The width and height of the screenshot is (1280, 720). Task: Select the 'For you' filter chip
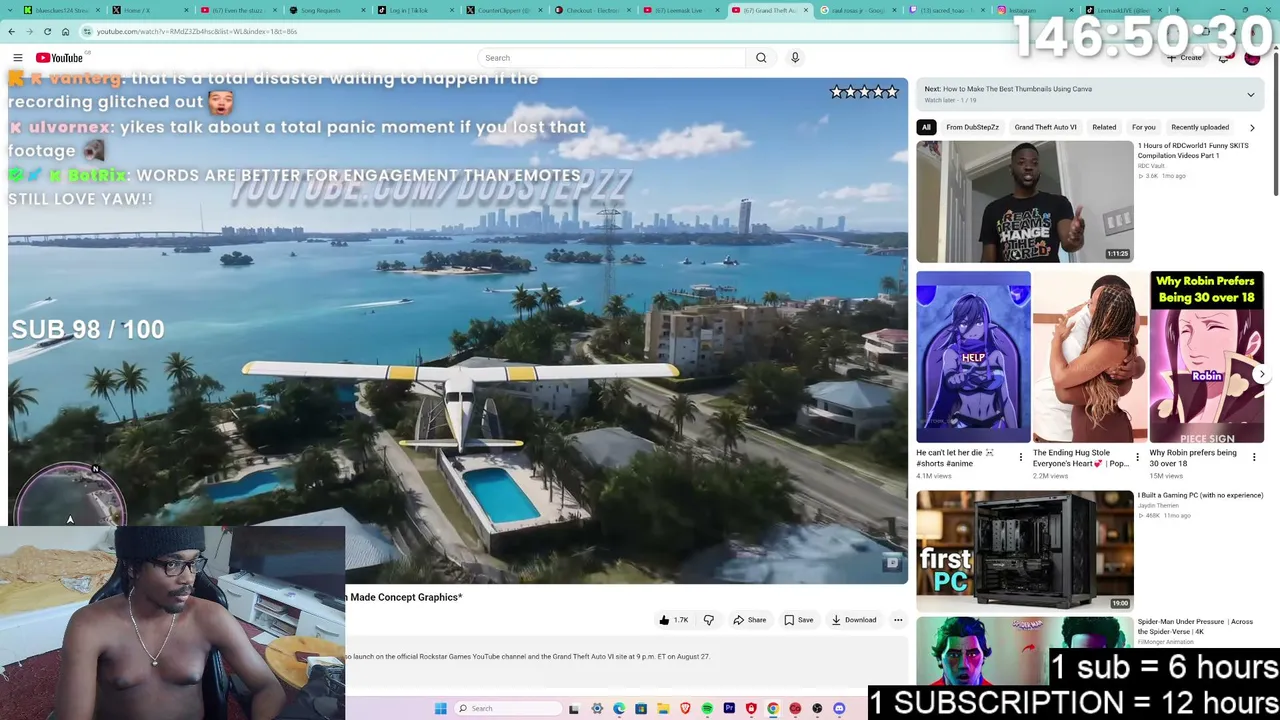pos(1143,127)
